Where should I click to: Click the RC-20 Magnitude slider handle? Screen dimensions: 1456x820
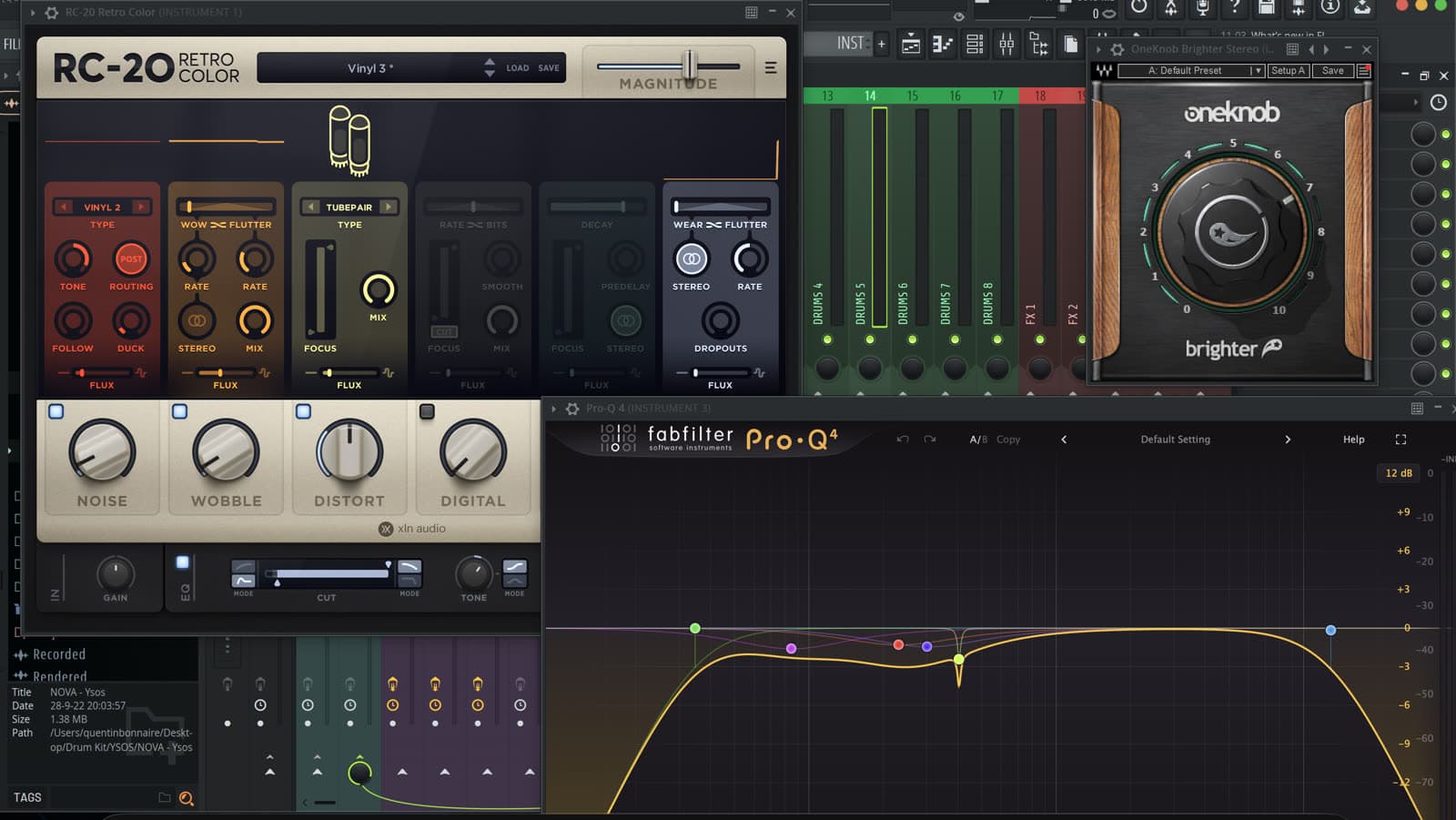(x=690, y=66)
